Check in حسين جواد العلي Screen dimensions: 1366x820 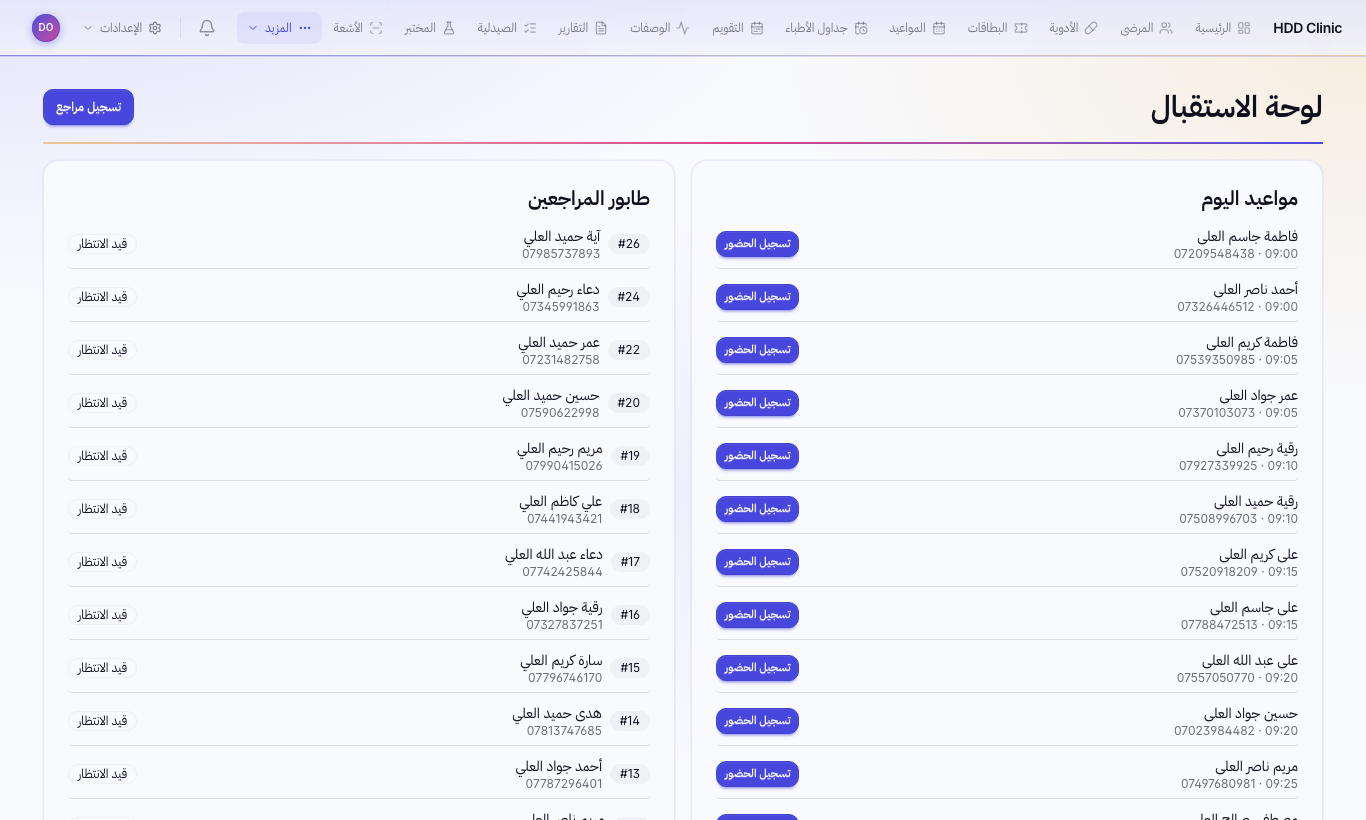(x=757, y=721)
